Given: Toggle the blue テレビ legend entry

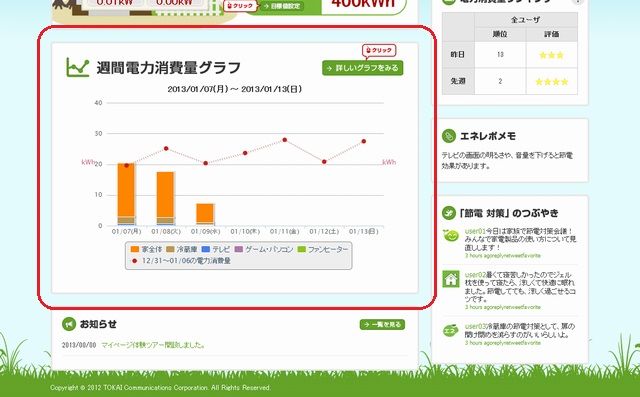Looking at the screenshot, I should point(216,249).
